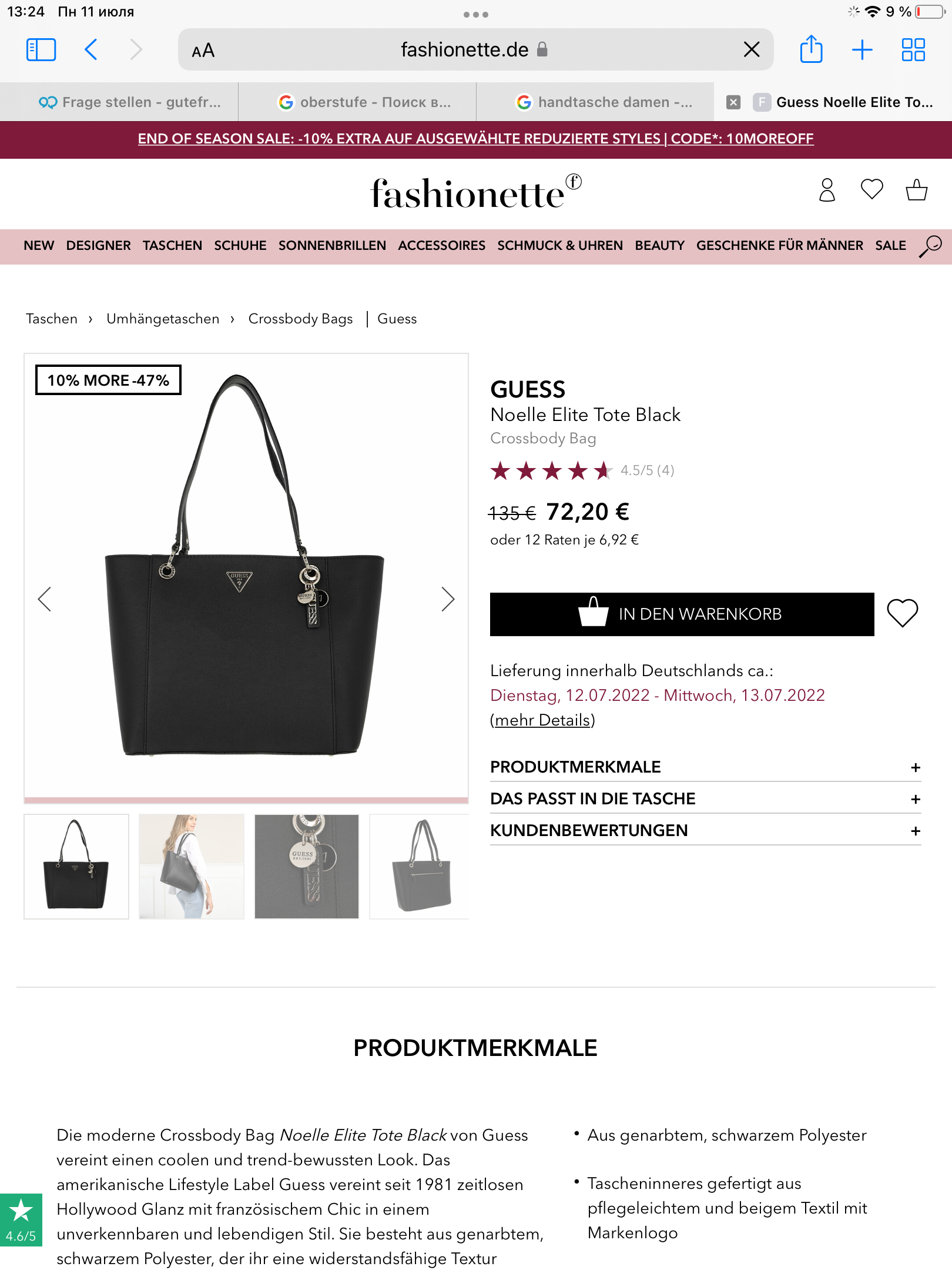Screen dimensions: 952x1270
Task: Go back with Safari back arrow
Action: pos(91,50)
